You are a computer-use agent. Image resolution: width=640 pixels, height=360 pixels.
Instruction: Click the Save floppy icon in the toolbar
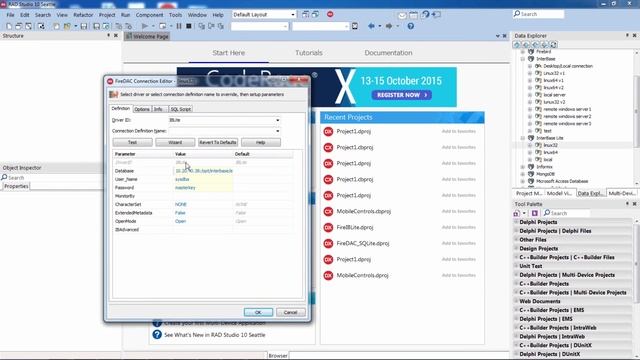tap(84, 26)
